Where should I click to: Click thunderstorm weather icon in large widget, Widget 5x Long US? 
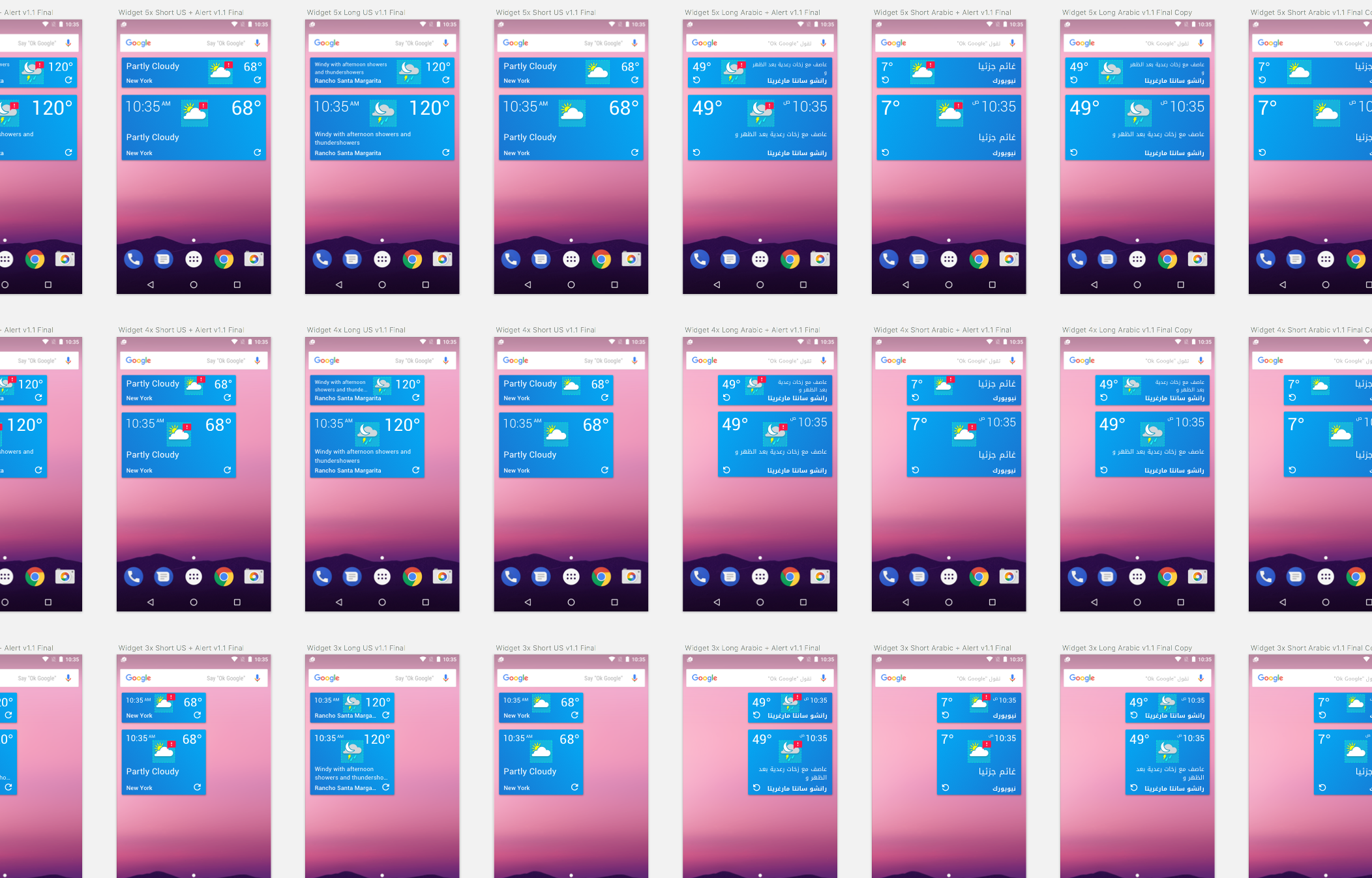pyautogui.click(x=383, y=113)
